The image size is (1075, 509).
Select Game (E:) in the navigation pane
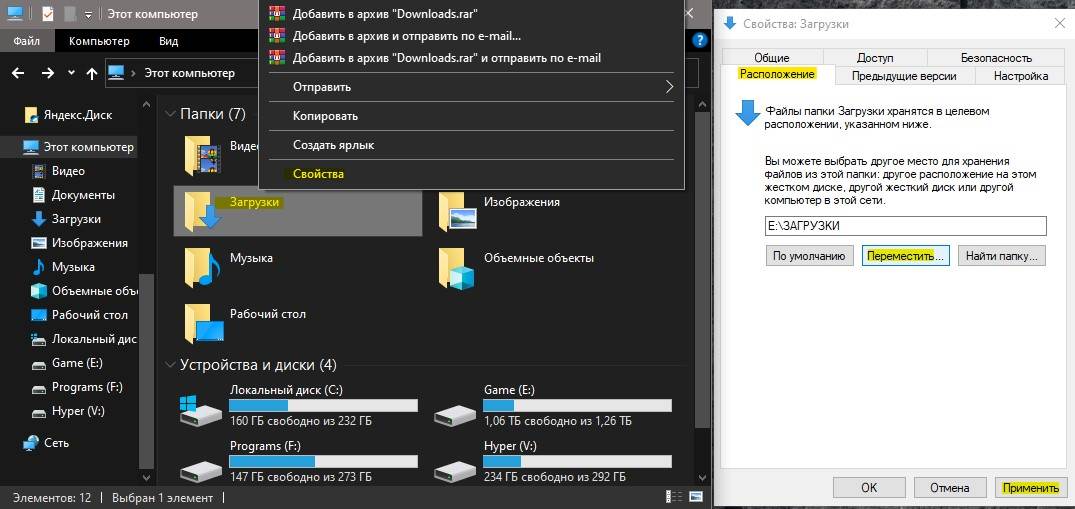pyautogui.click(x=67, y=363)
